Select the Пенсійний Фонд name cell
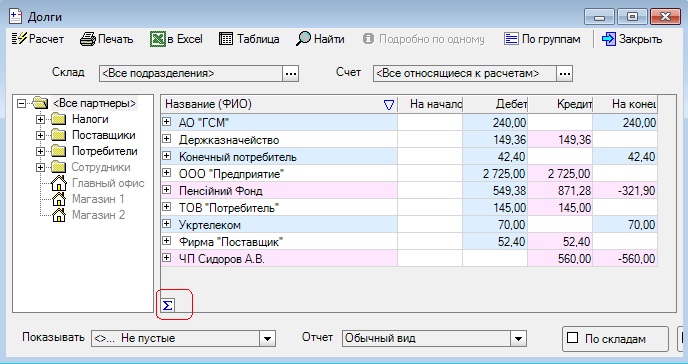Screen dimensions: 688x364 click(x=279, y=190)
